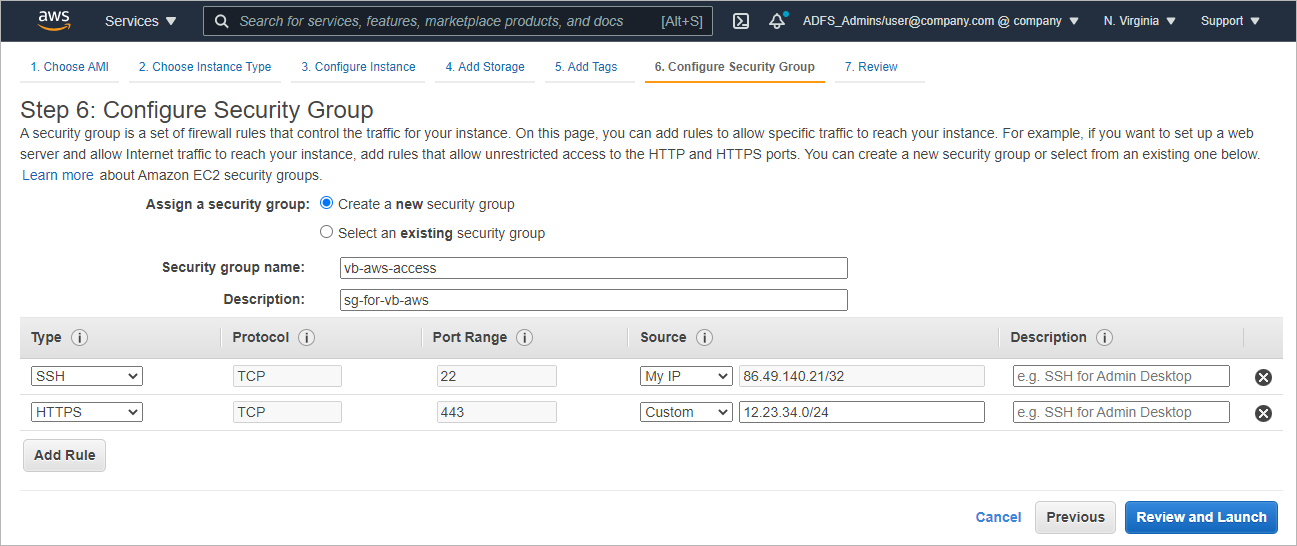Image resolution: width=1297 pixels, height=546 pixels.
Task: Go to the 4. Add Storage tab
Action: click(485, 67)
